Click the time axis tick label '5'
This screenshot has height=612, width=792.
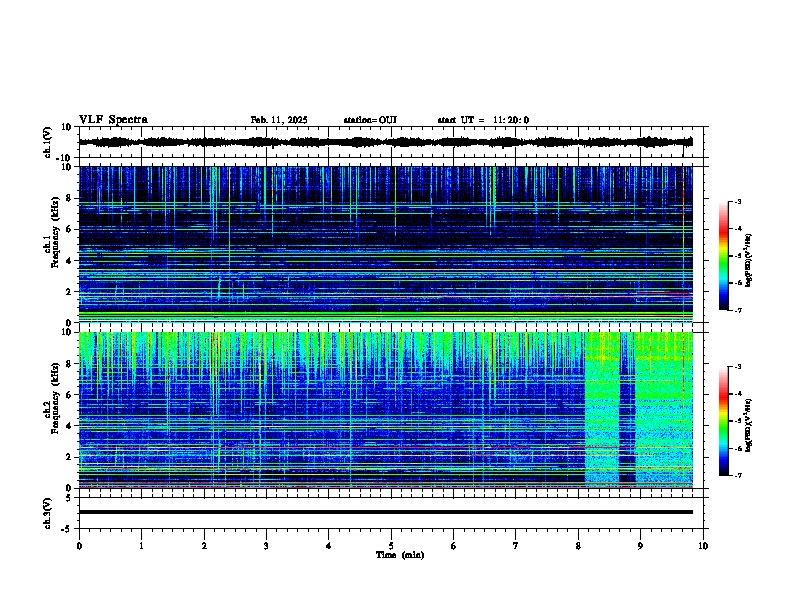[x=391, y=546]
